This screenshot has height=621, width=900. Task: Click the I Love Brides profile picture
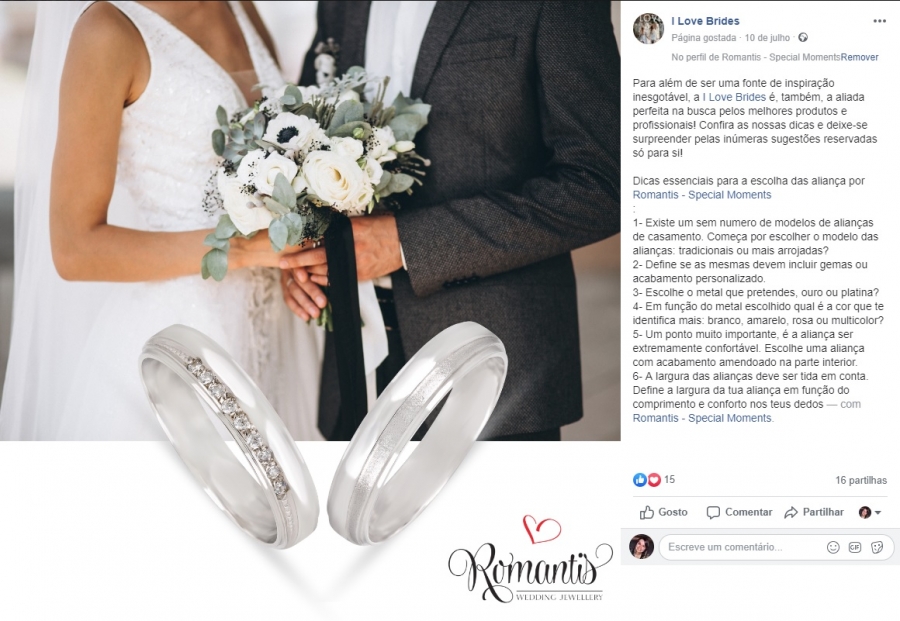(648, 28)
